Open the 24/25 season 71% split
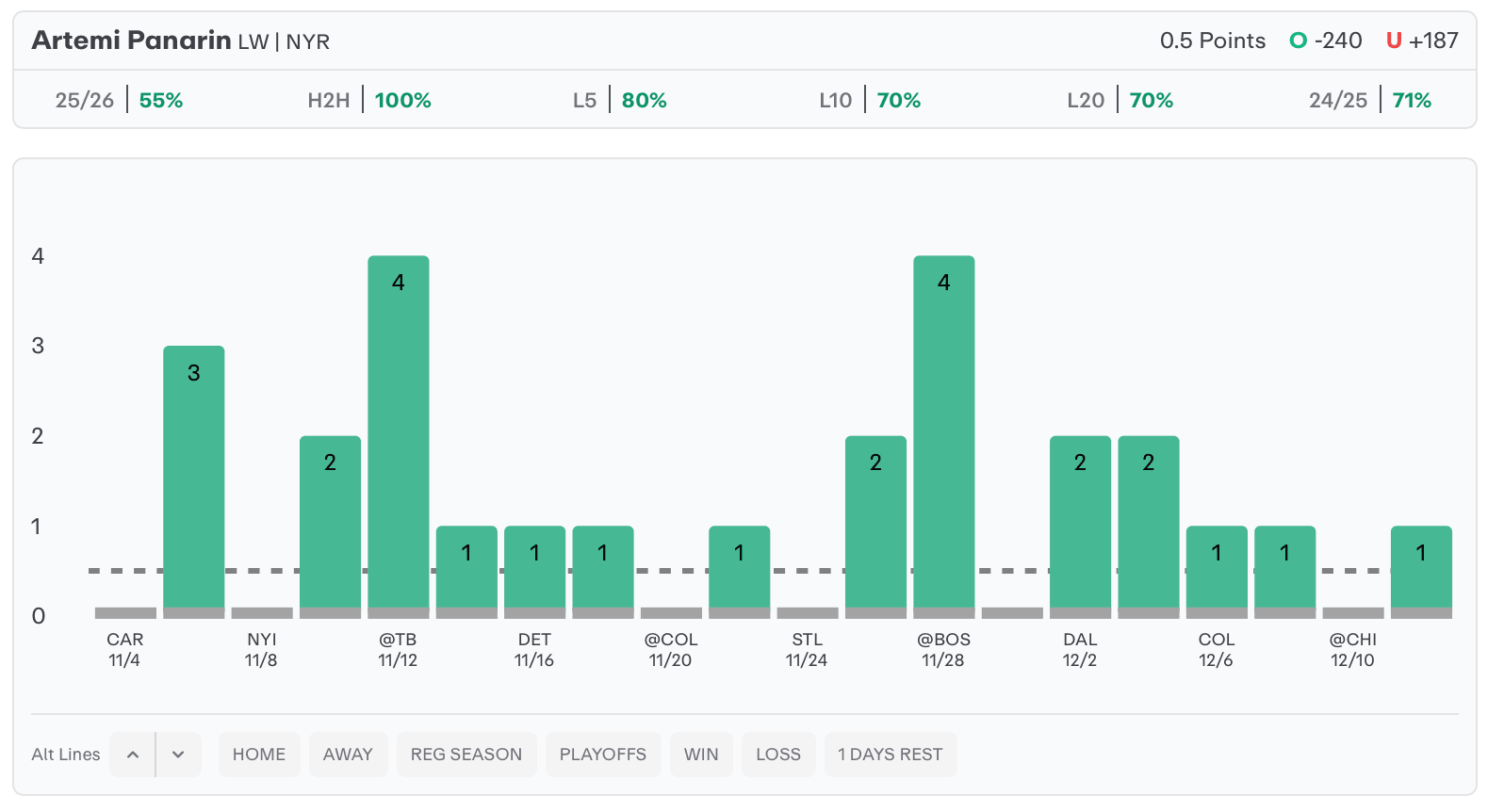This screenshot has width=1504, height=812. click(1369, 100)
